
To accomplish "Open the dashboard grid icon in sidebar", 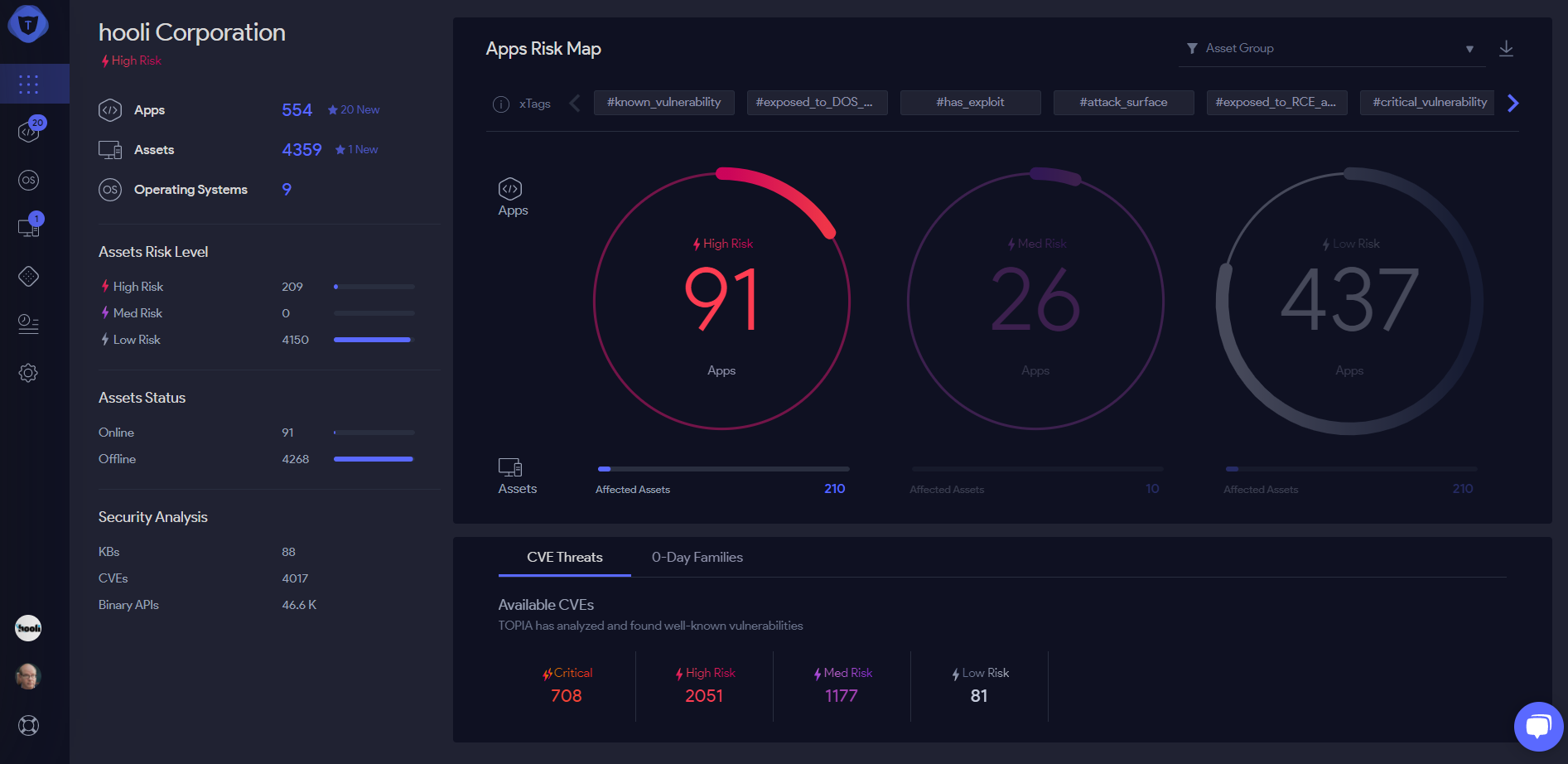I will click(x=29, y=84).
